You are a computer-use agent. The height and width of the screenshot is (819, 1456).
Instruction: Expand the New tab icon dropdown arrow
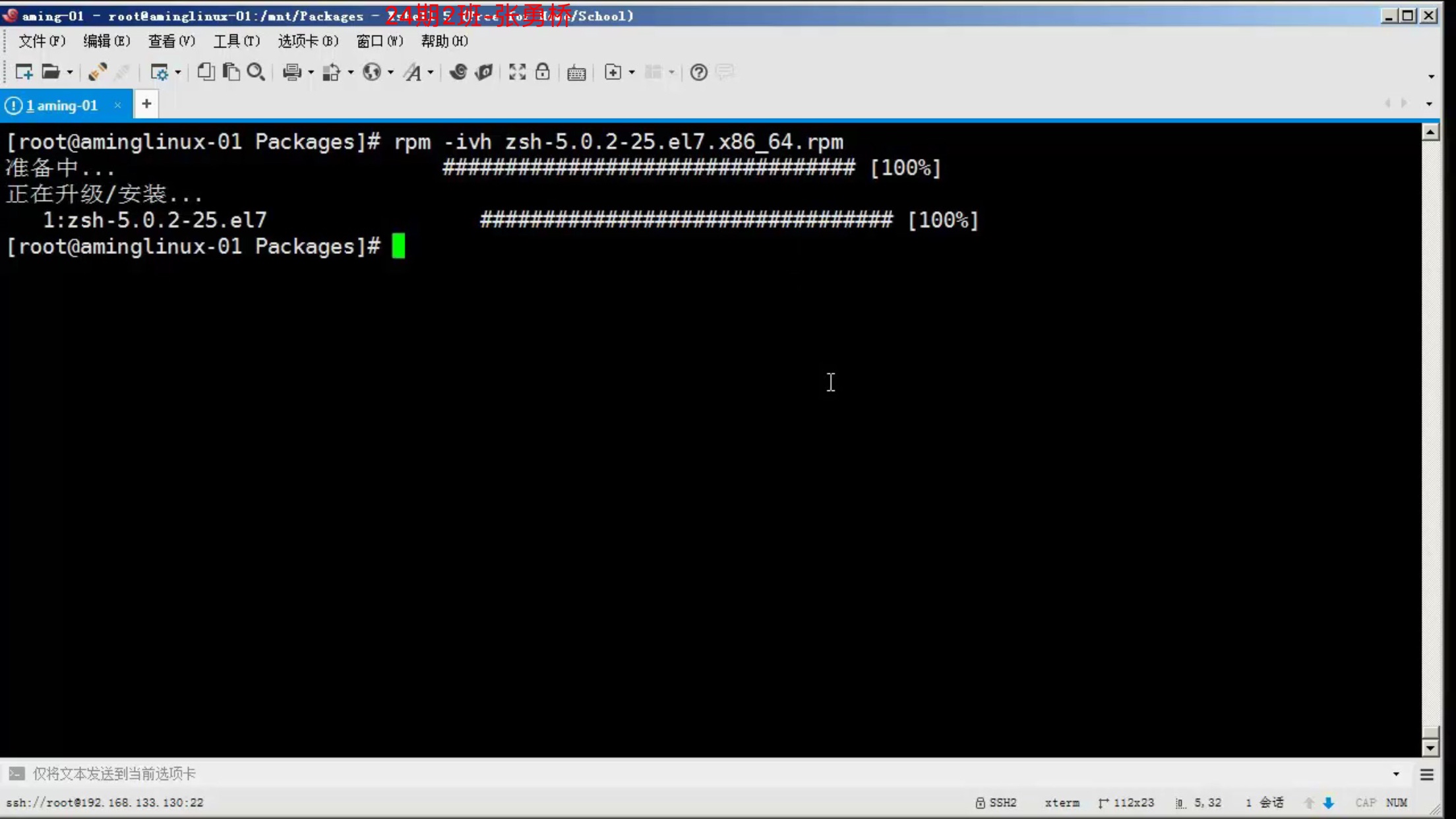coord(632,73)
